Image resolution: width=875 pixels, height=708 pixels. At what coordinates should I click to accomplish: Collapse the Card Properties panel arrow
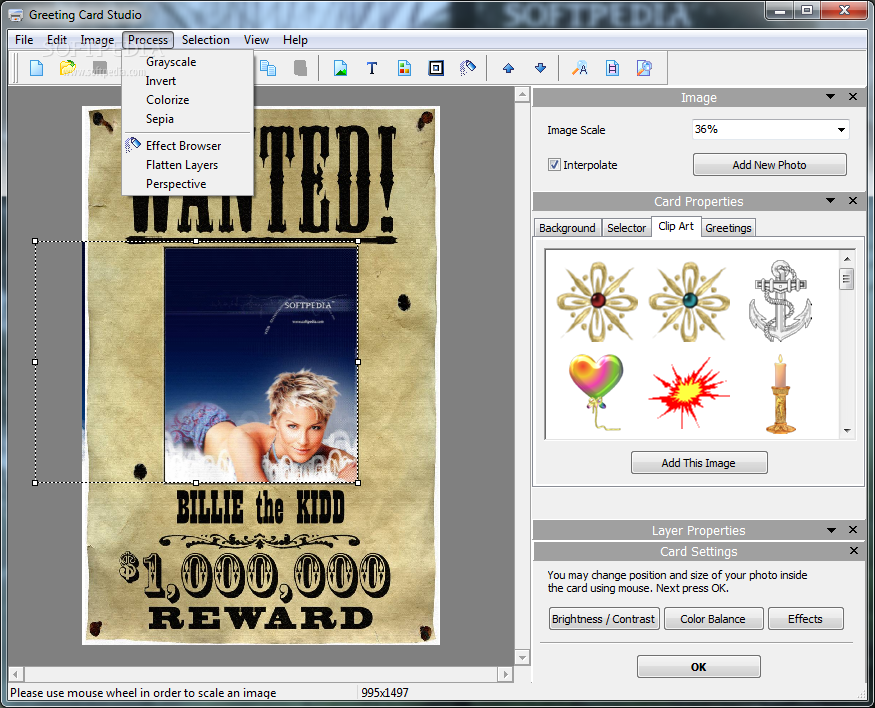coord(830,200)
